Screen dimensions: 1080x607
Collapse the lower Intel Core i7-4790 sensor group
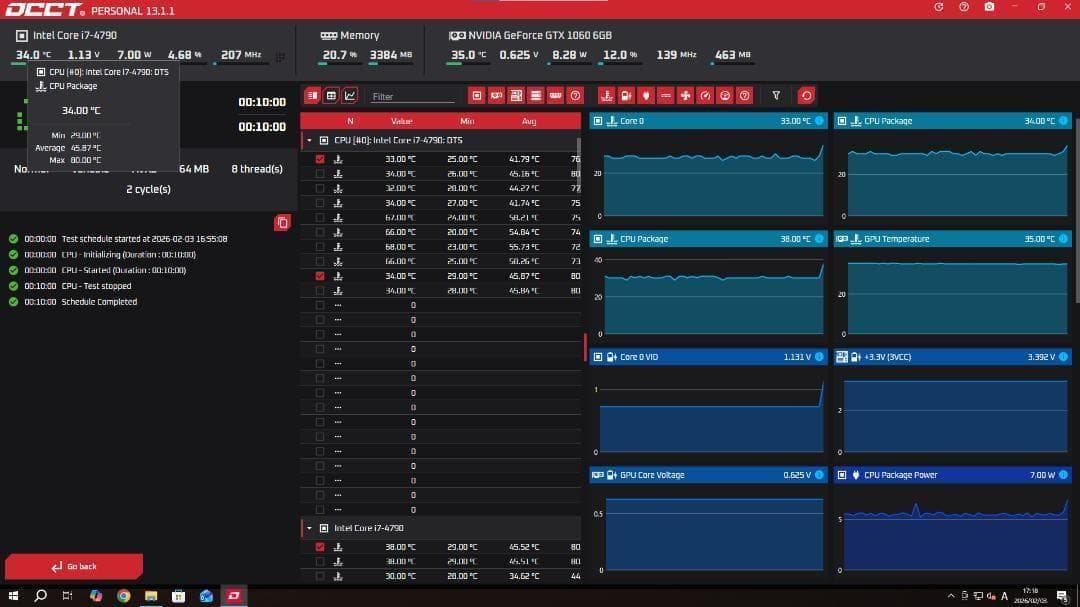[x=309, y=528]
